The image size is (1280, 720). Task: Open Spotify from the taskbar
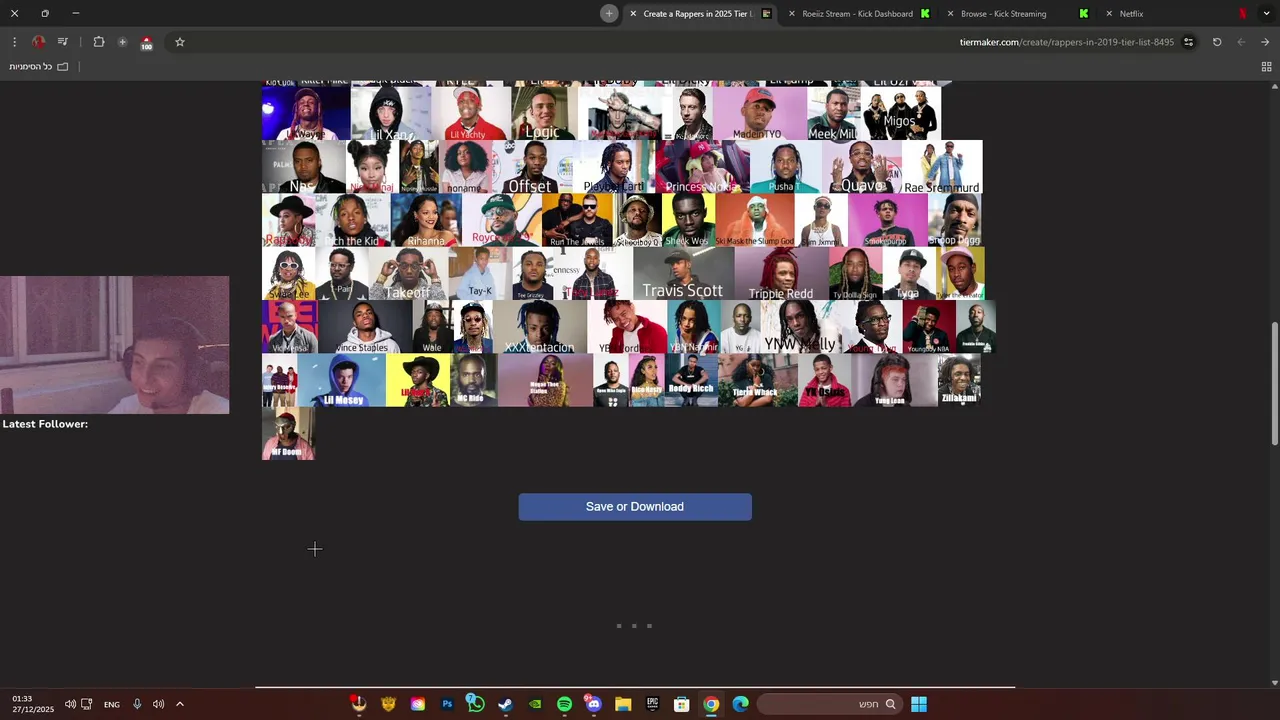(x=564, y=704)
